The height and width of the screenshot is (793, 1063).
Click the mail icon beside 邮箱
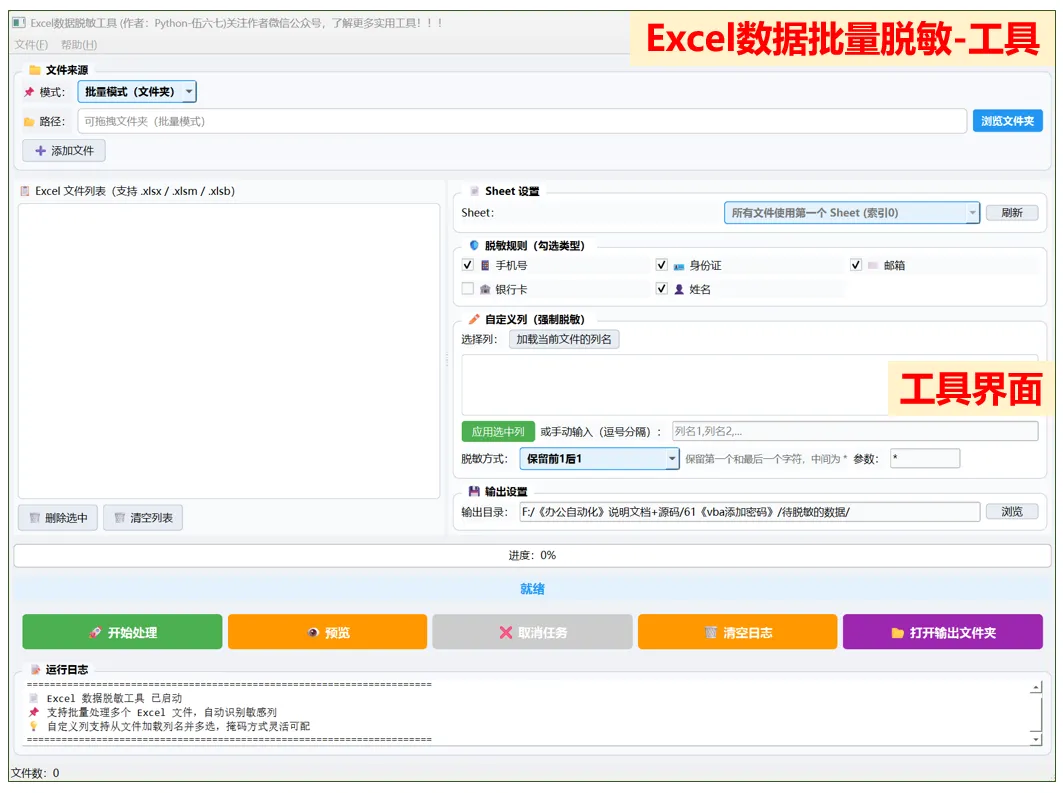[873, 266]
